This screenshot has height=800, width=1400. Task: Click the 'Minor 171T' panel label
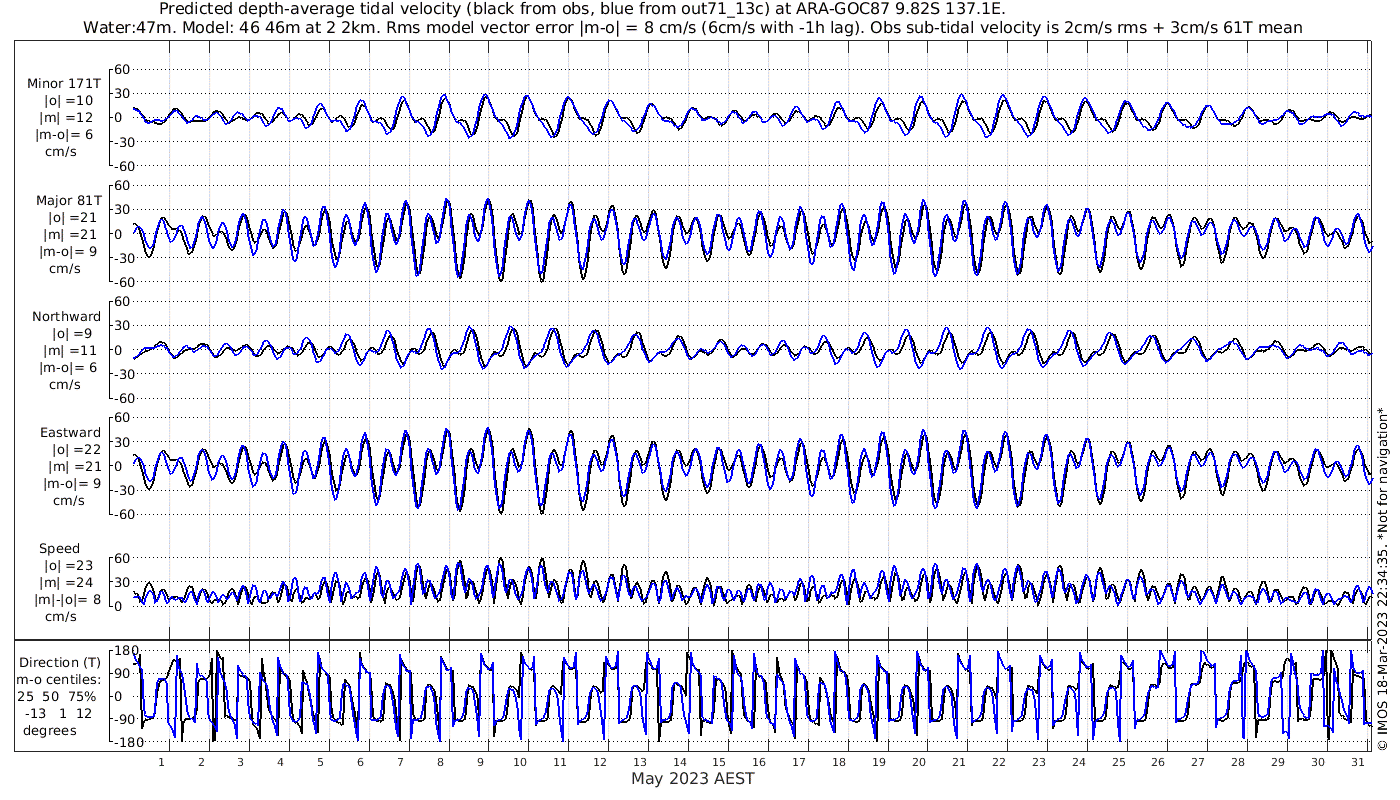[63, 84]
